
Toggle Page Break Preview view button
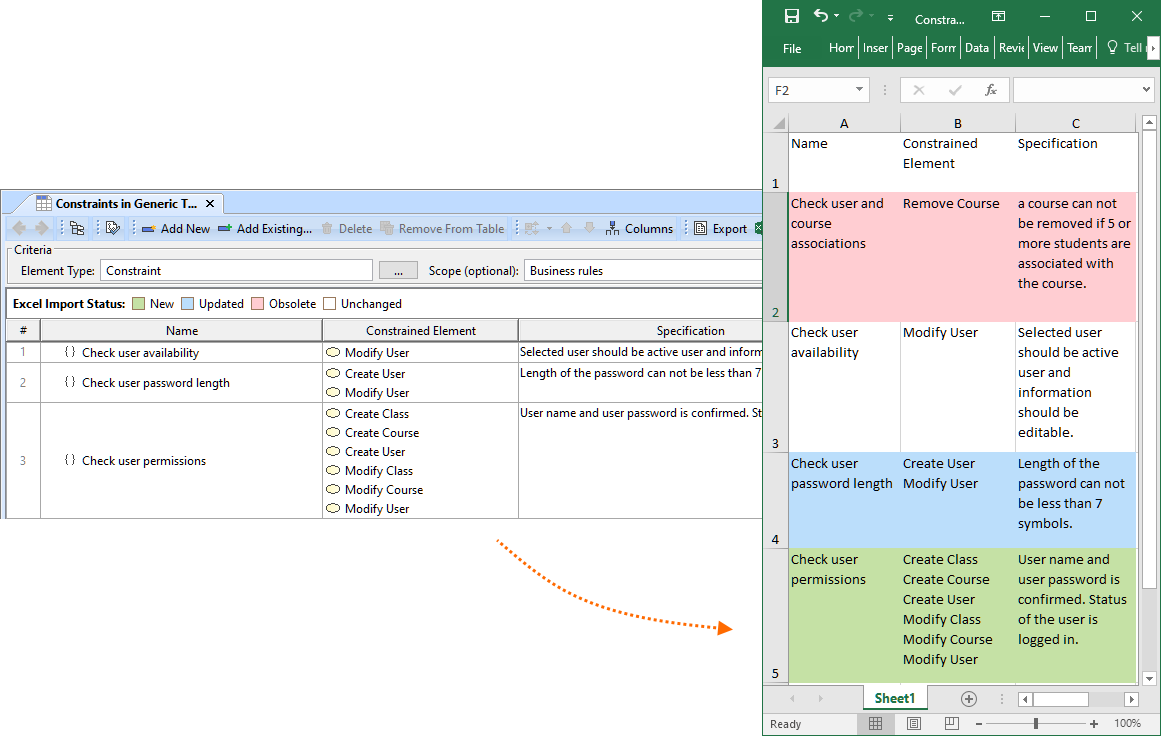point(951,723)
